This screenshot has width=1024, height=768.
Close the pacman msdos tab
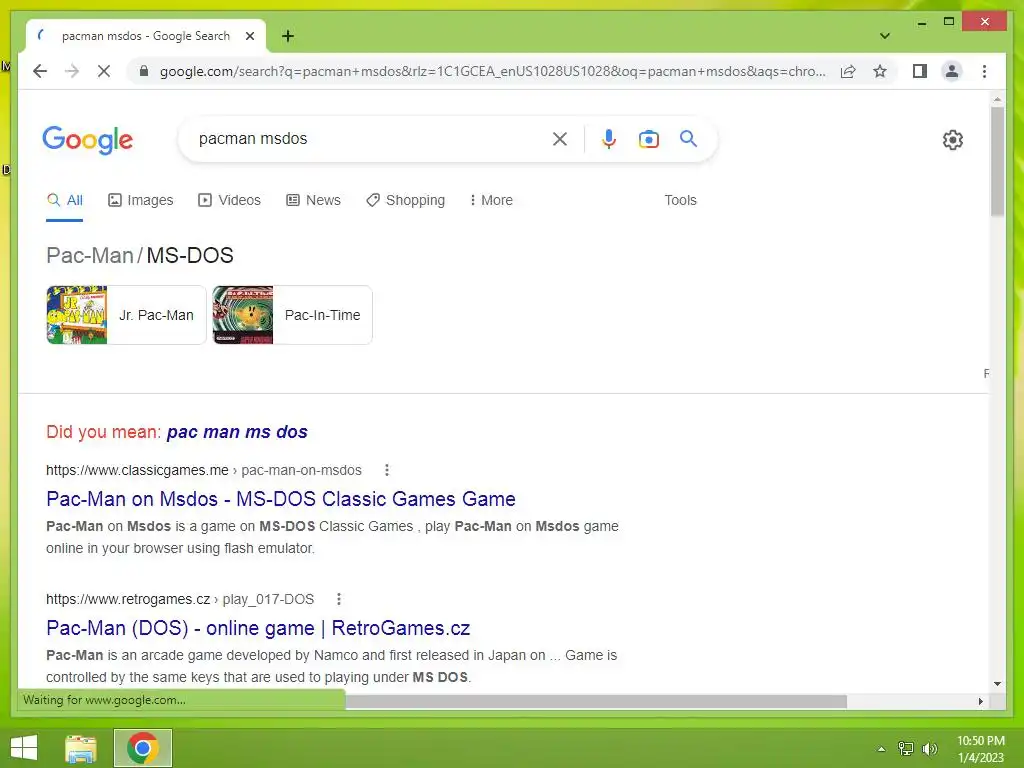[x=249, y=36]
